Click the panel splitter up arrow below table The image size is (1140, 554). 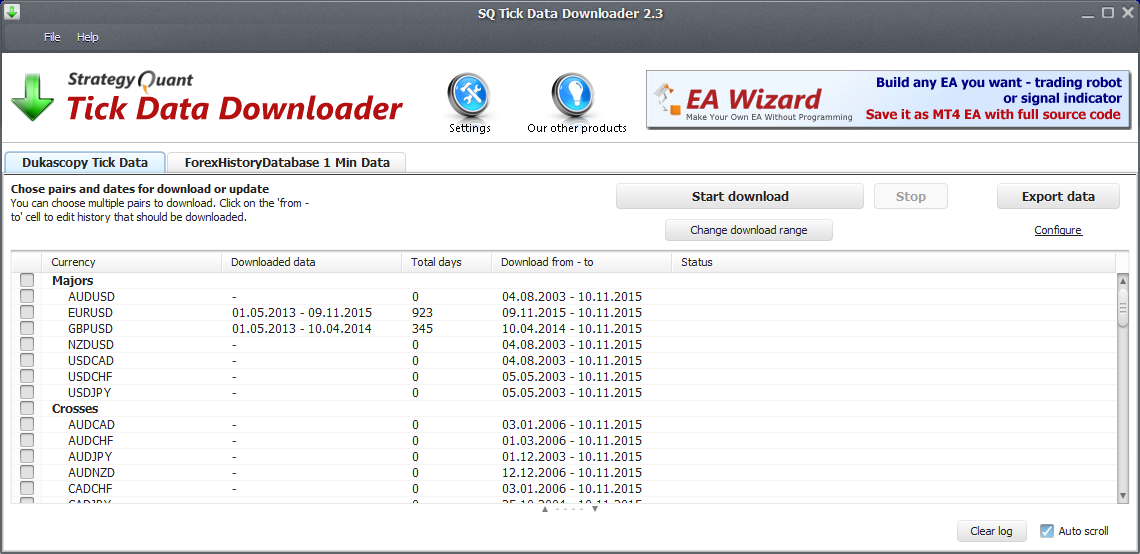pos(545,509)
